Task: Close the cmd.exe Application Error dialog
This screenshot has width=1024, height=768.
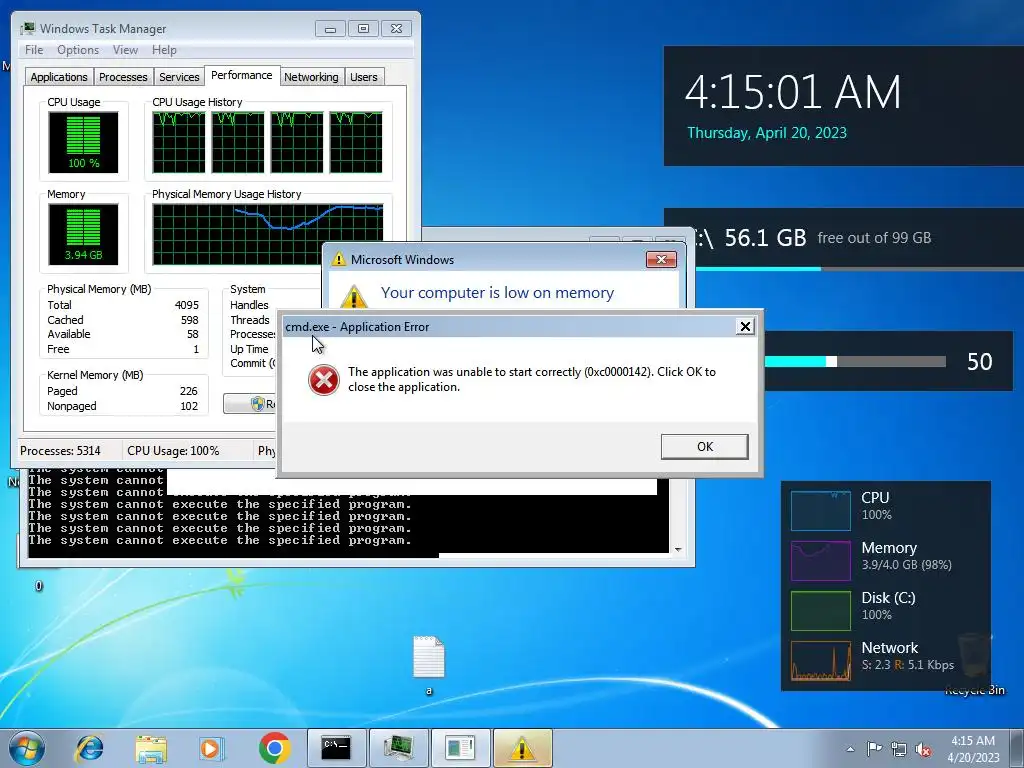Action: coord(745,327)
